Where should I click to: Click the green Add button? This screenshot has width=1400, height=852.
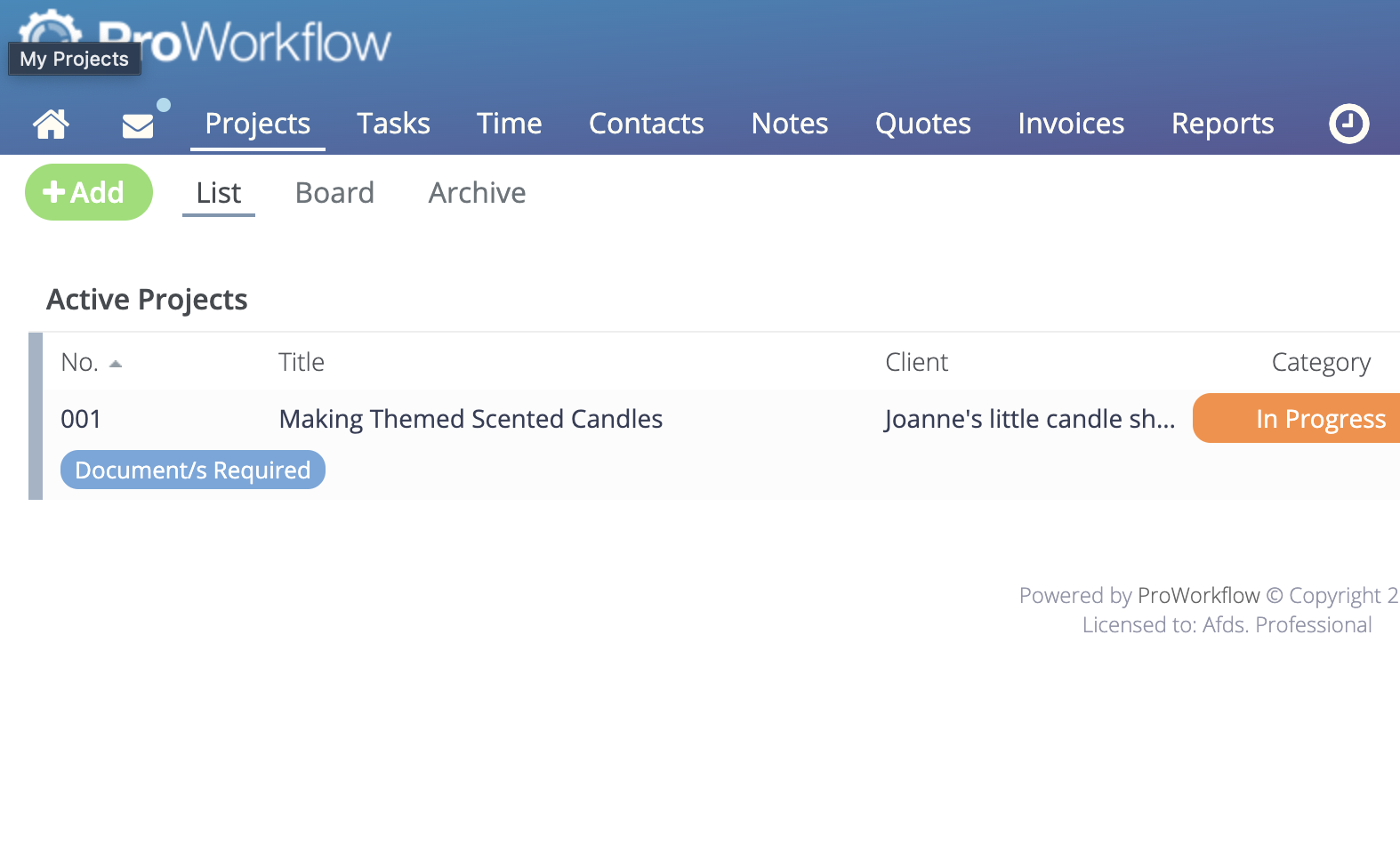point(89,192)
